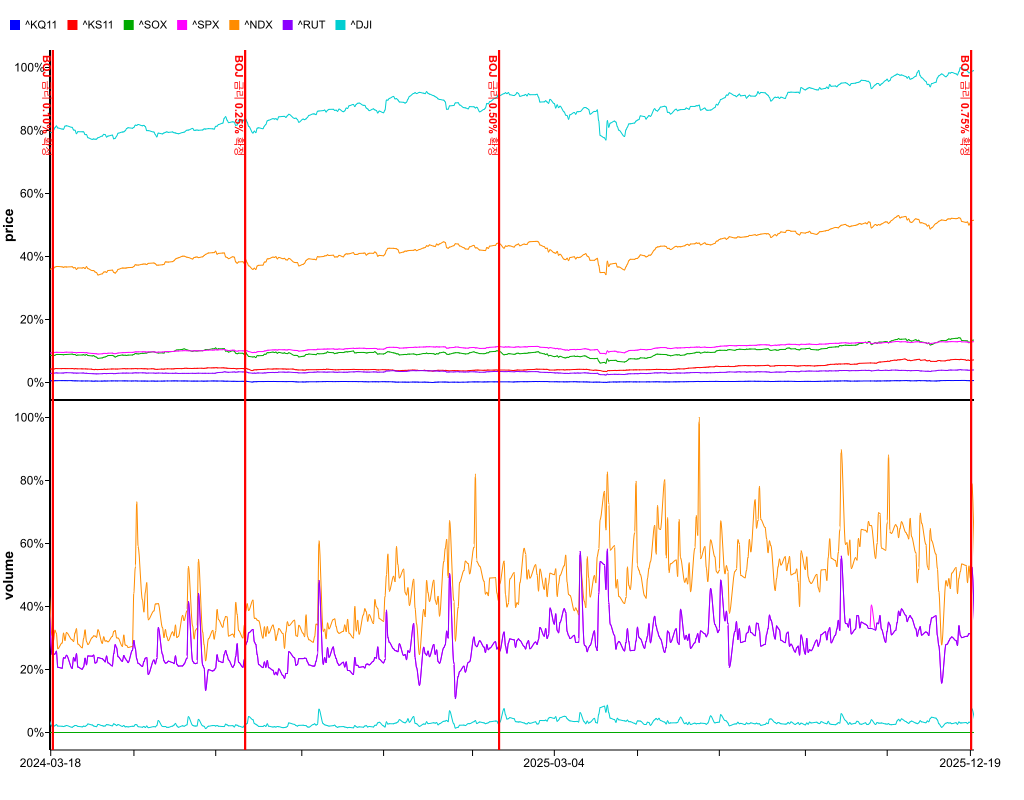Screen dimensions: 1024x800
Task: Click the cyan ^DJI legend swatch
Action: point(340,24)
